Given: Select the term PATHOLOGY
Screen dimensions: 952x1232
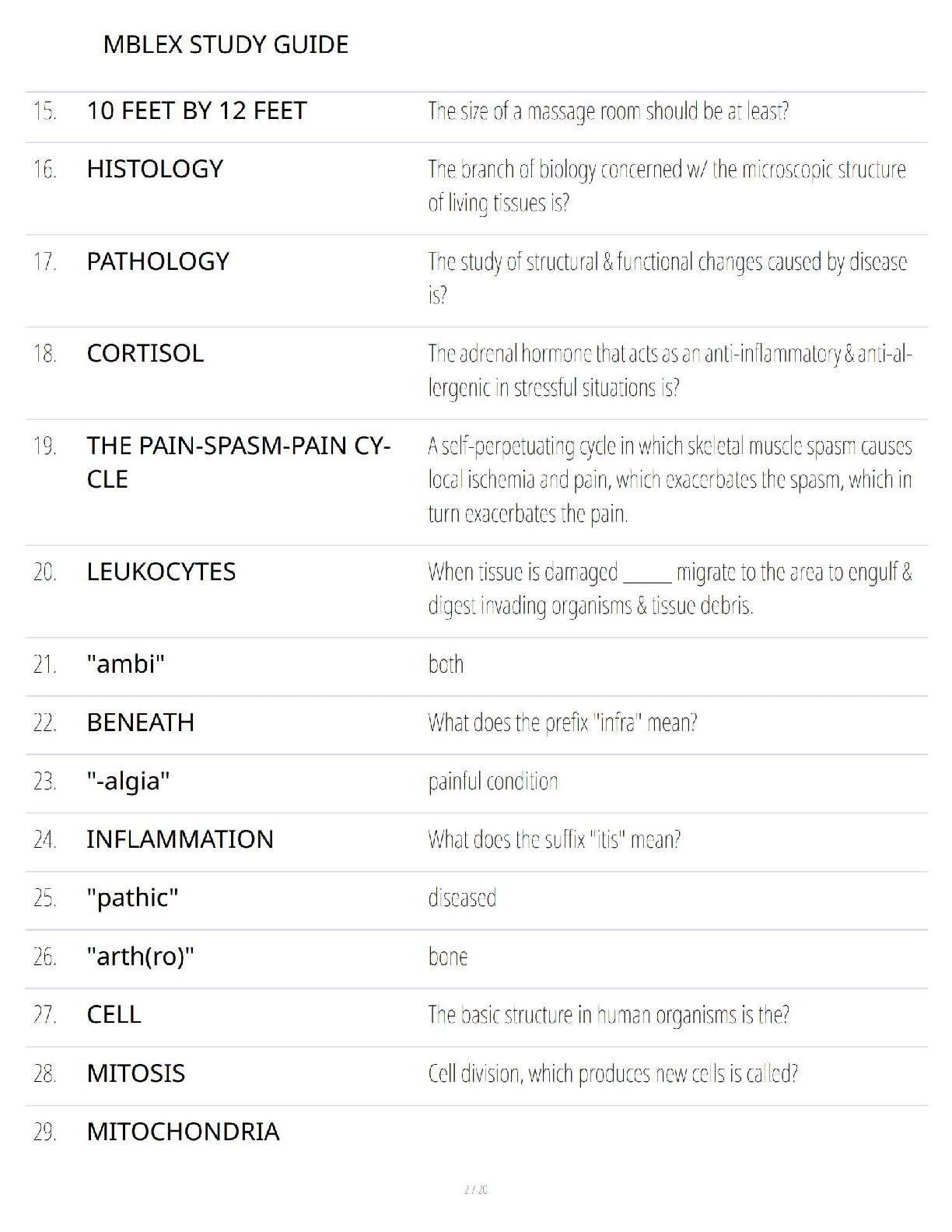Looking at the screenshot, I should coord(158,262).
